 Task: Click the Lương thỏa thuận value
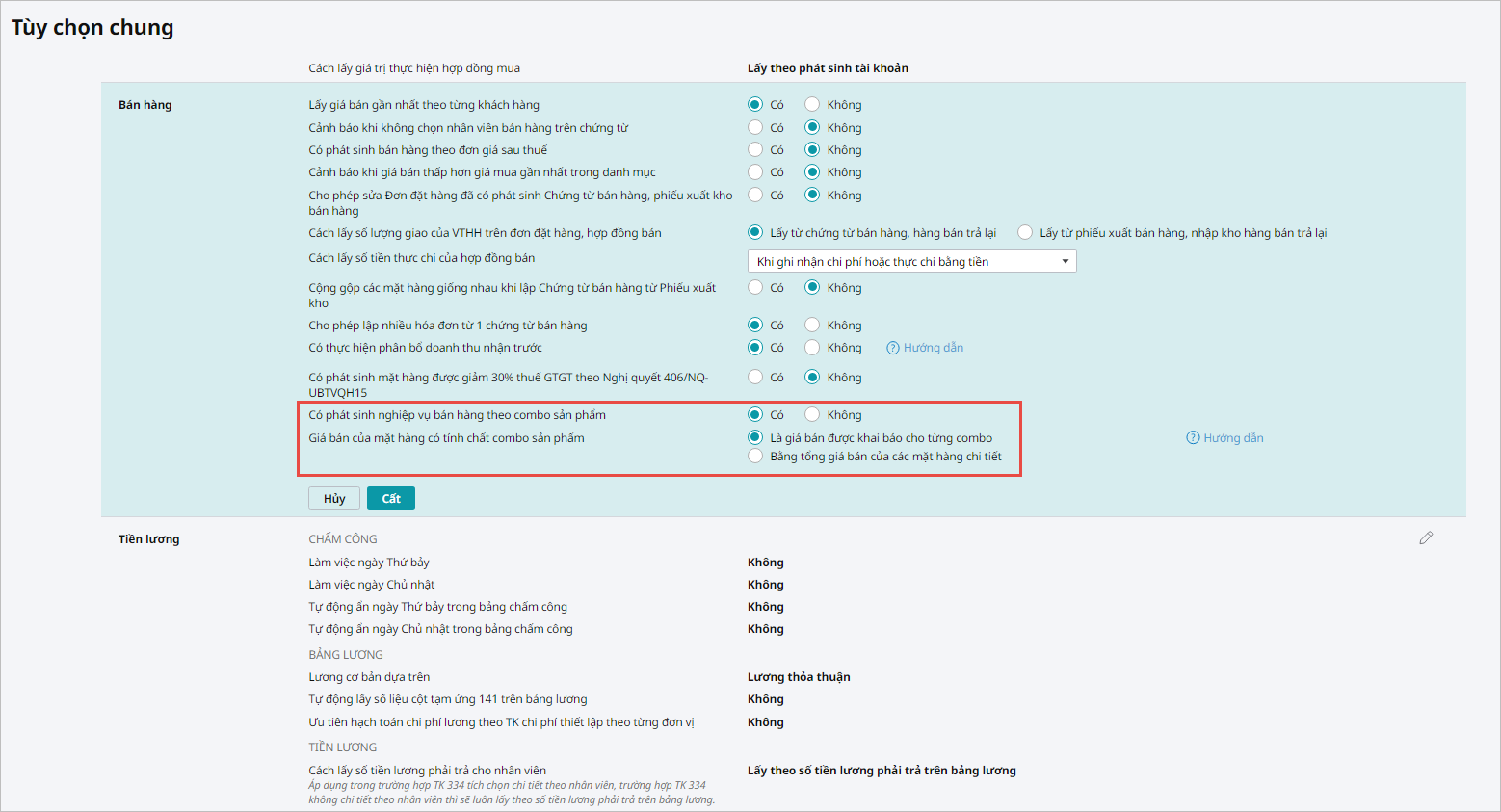click(799, 677)
